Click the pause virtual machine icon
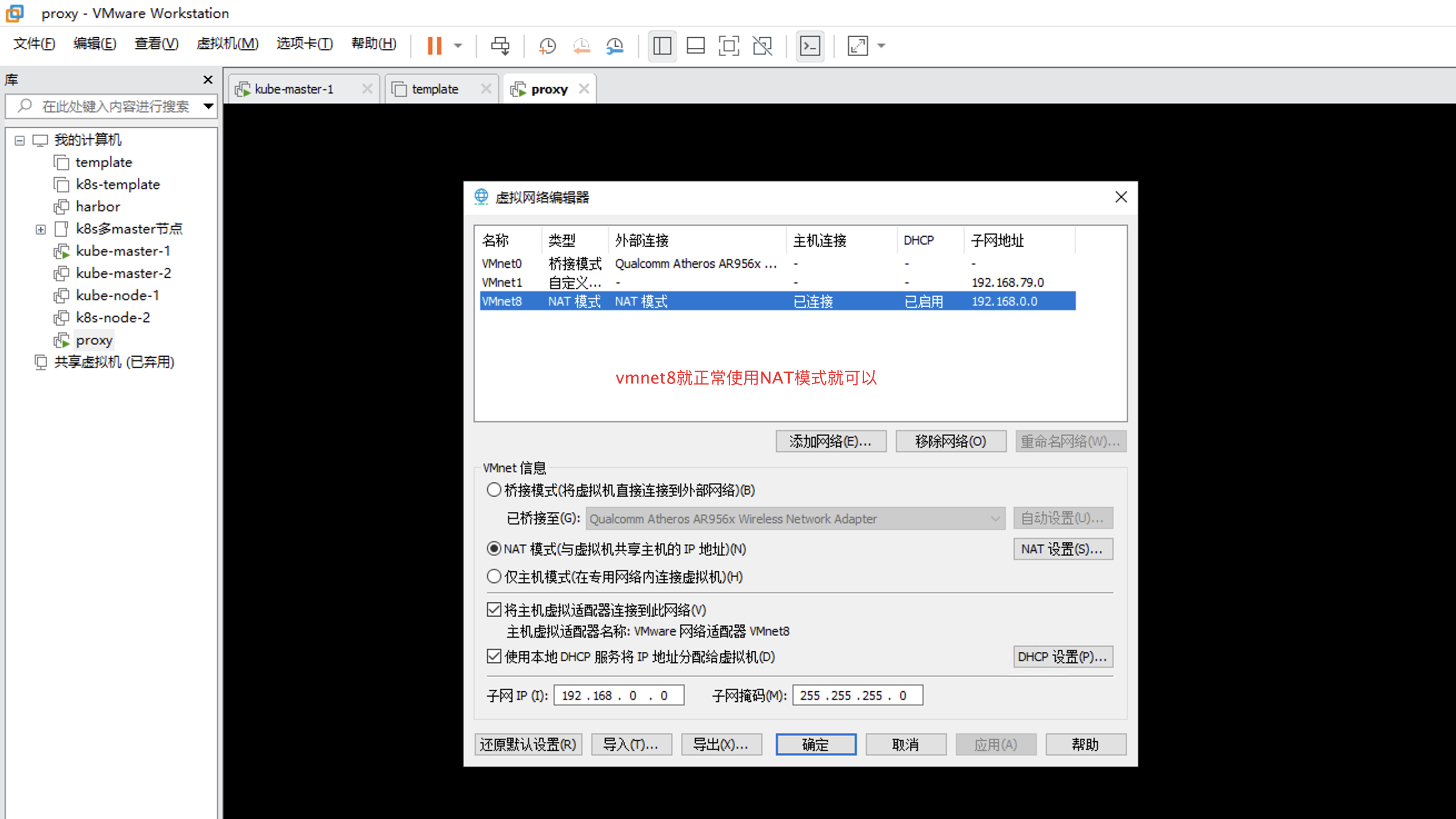Screen dimensions: 1456x819 click(434, 46)
